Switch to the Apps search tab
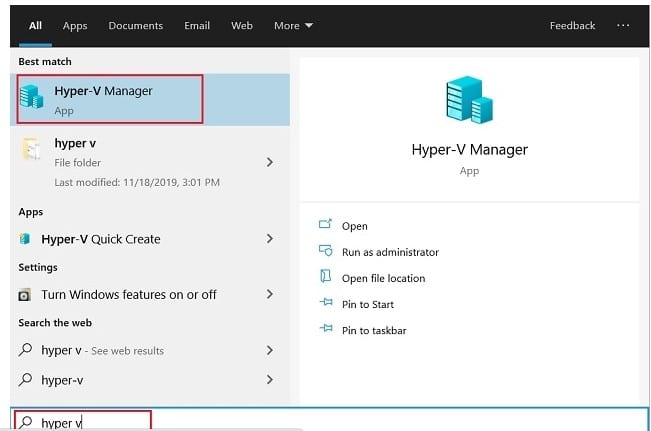The image size is (651, 431). click(75, 26)
